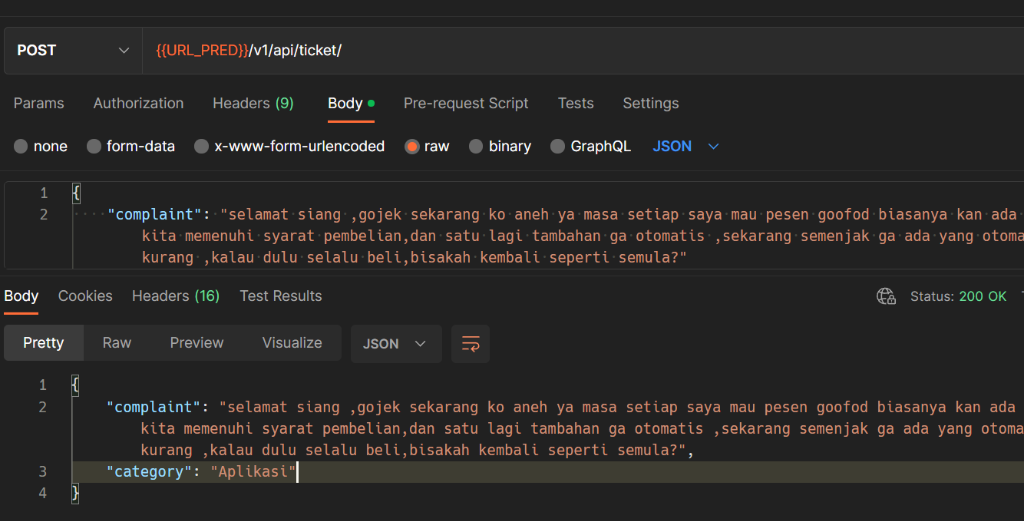Viewport: 1024px width, 521px height.
Task: Open the response Cookies tab
Action: point(85,296)
